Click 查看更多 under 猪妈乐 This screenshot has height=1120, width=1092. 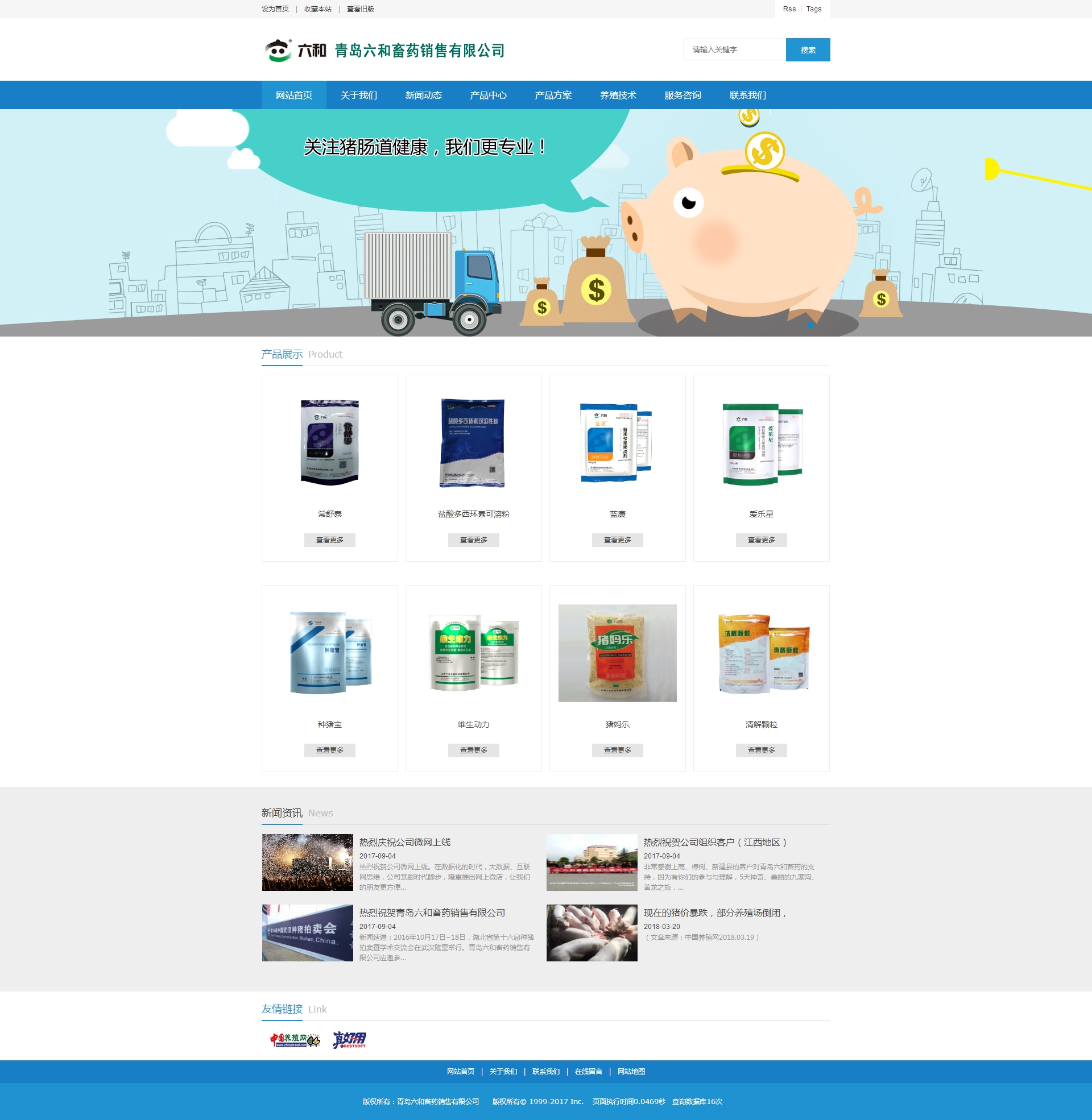[618, 750]
